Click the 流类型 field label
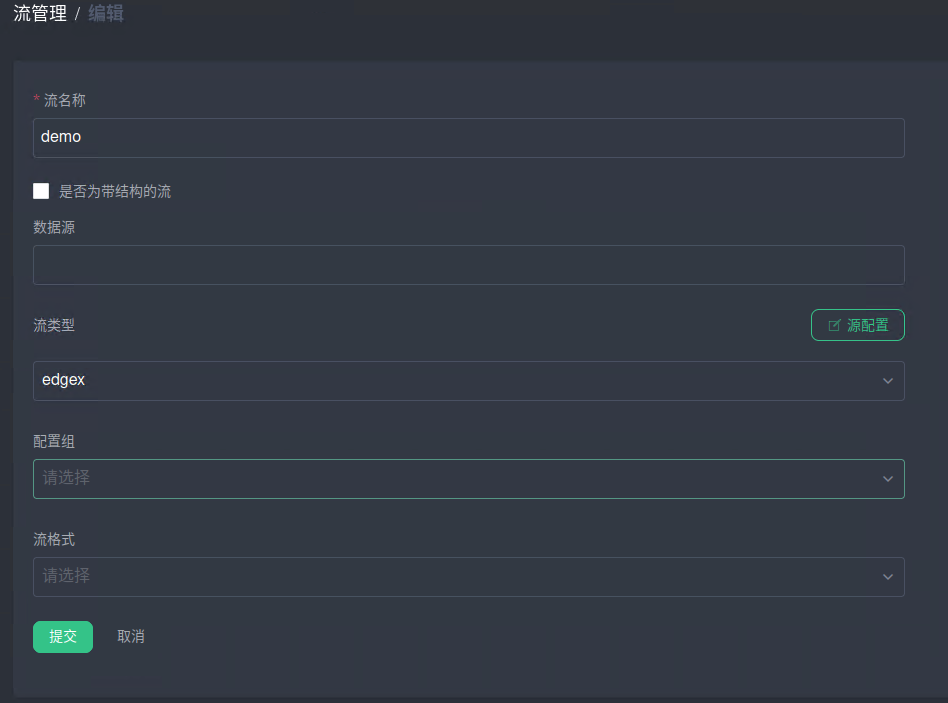948x703 pixels. [54, 325]
